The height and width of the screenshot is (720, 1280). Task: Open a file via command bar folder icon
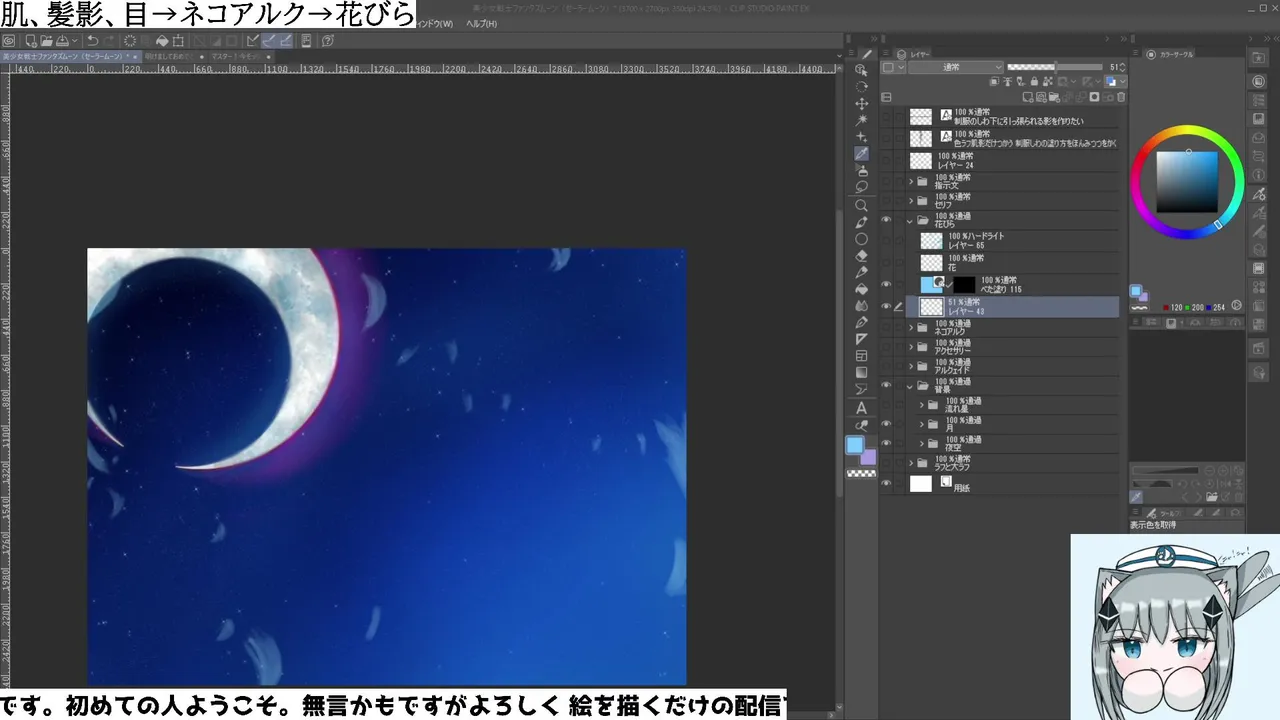point(47,41)
